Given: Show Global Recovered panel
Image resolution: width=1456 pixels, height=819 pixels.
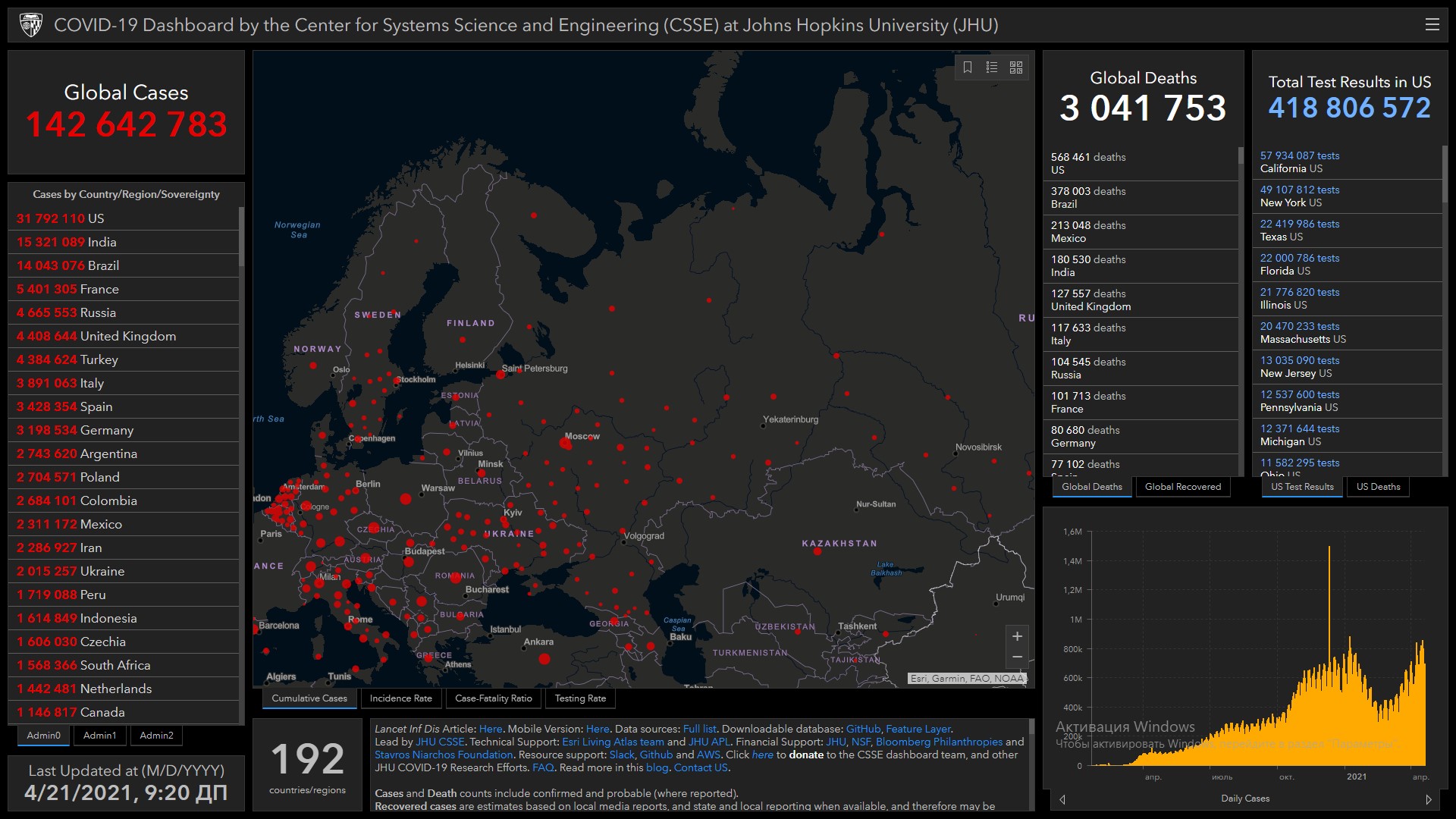Looking at the screenshot, I should point(1182,487).
